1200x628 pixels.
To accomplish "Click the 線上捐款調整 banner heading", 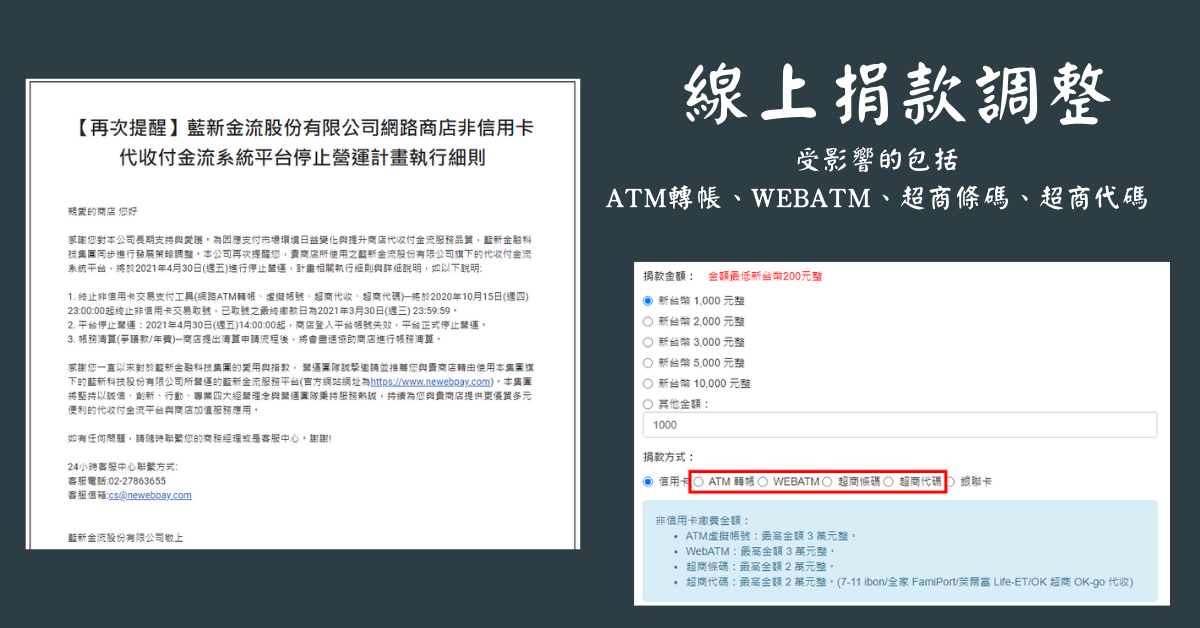I will click(x=898, y=98).
